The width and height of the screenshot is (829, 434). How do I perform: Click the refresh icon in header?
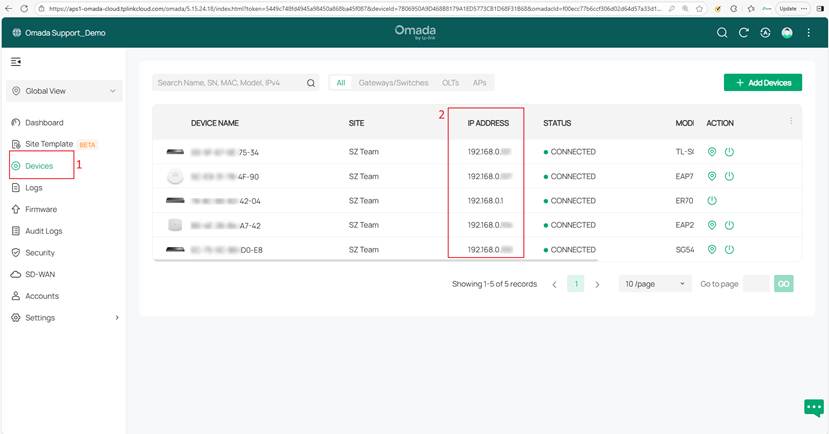click(744, 32)
